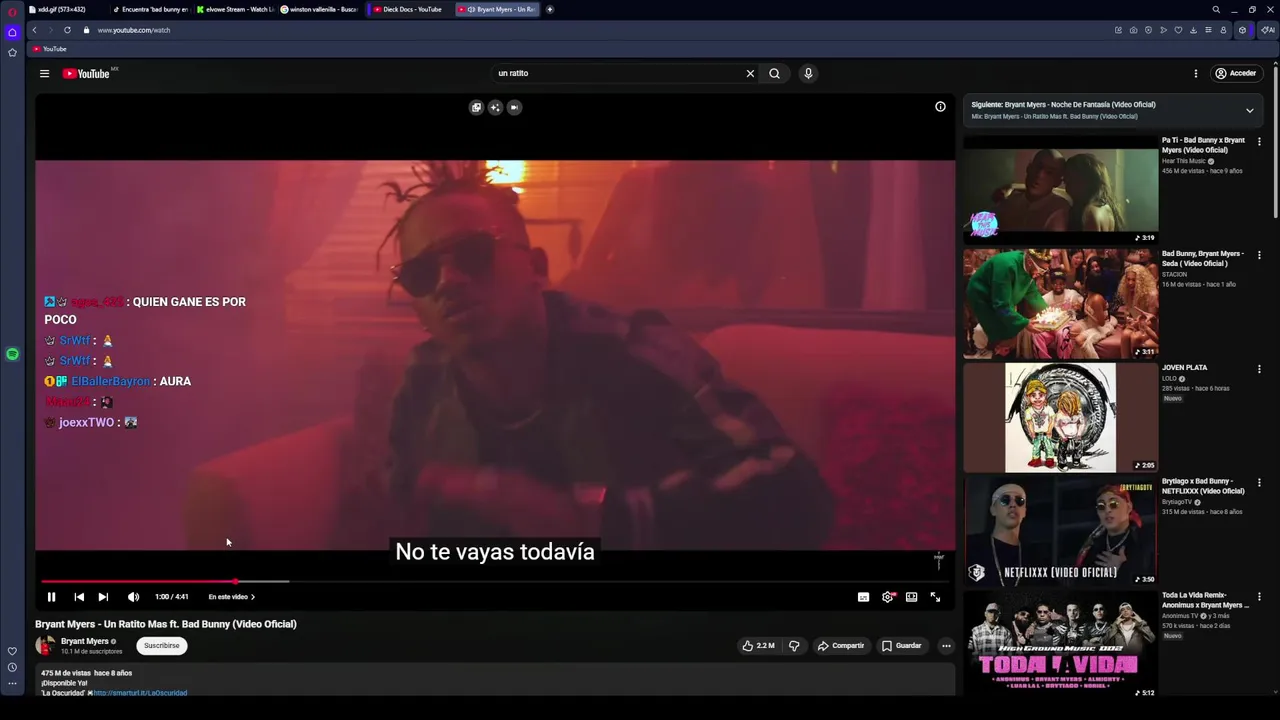Focus the YouTube search field
This screenshot has width=1280, height=720.
coord(618,73)
